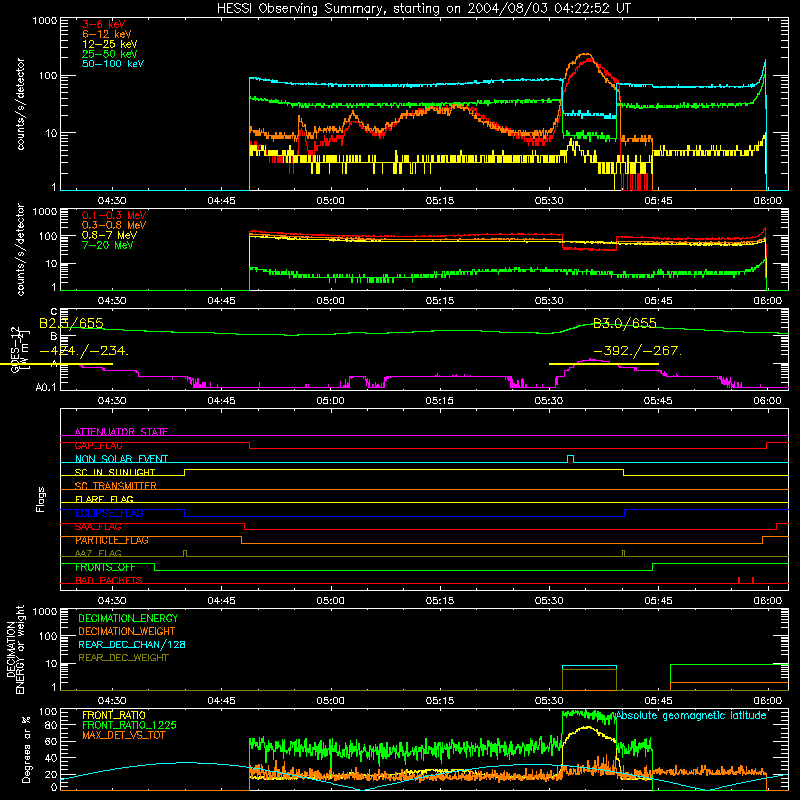Click the '0.1-0.3 MeV' legend entry
This screenshot has height=800, width=800.
[x=114, y=215]
